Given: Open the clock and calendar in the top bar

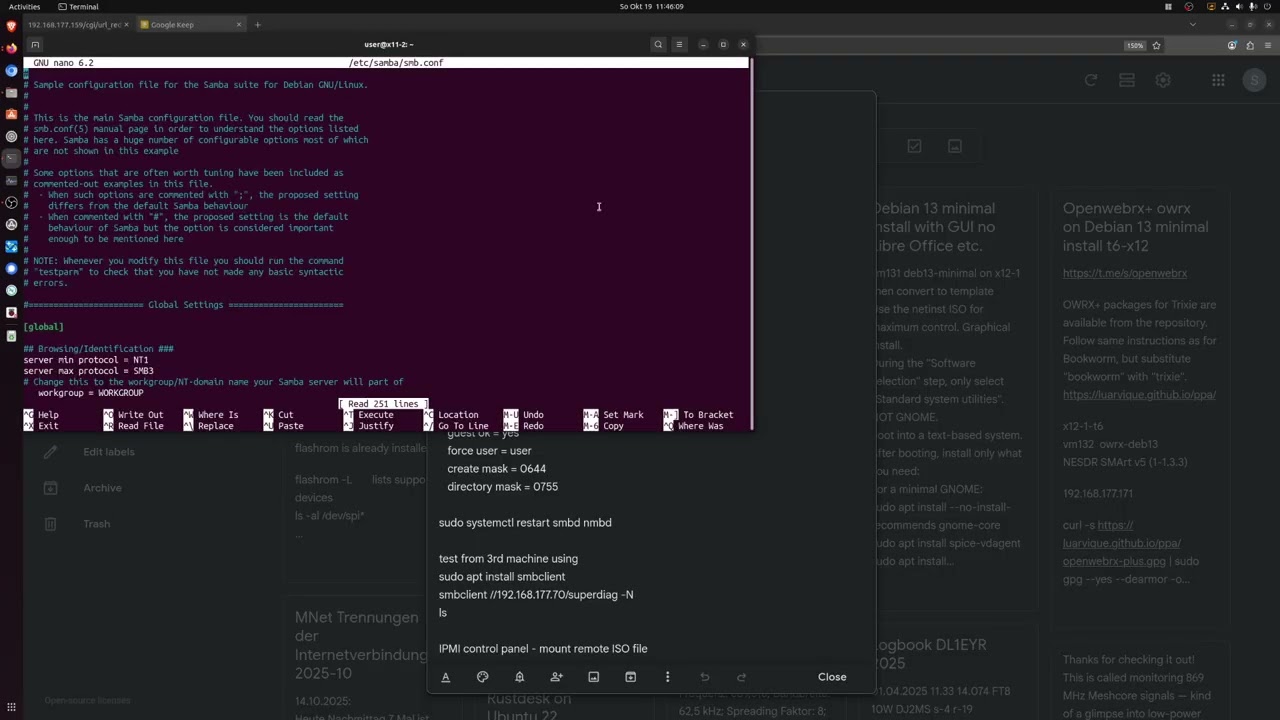Looking at the screenshot, I should pos(651,6).
